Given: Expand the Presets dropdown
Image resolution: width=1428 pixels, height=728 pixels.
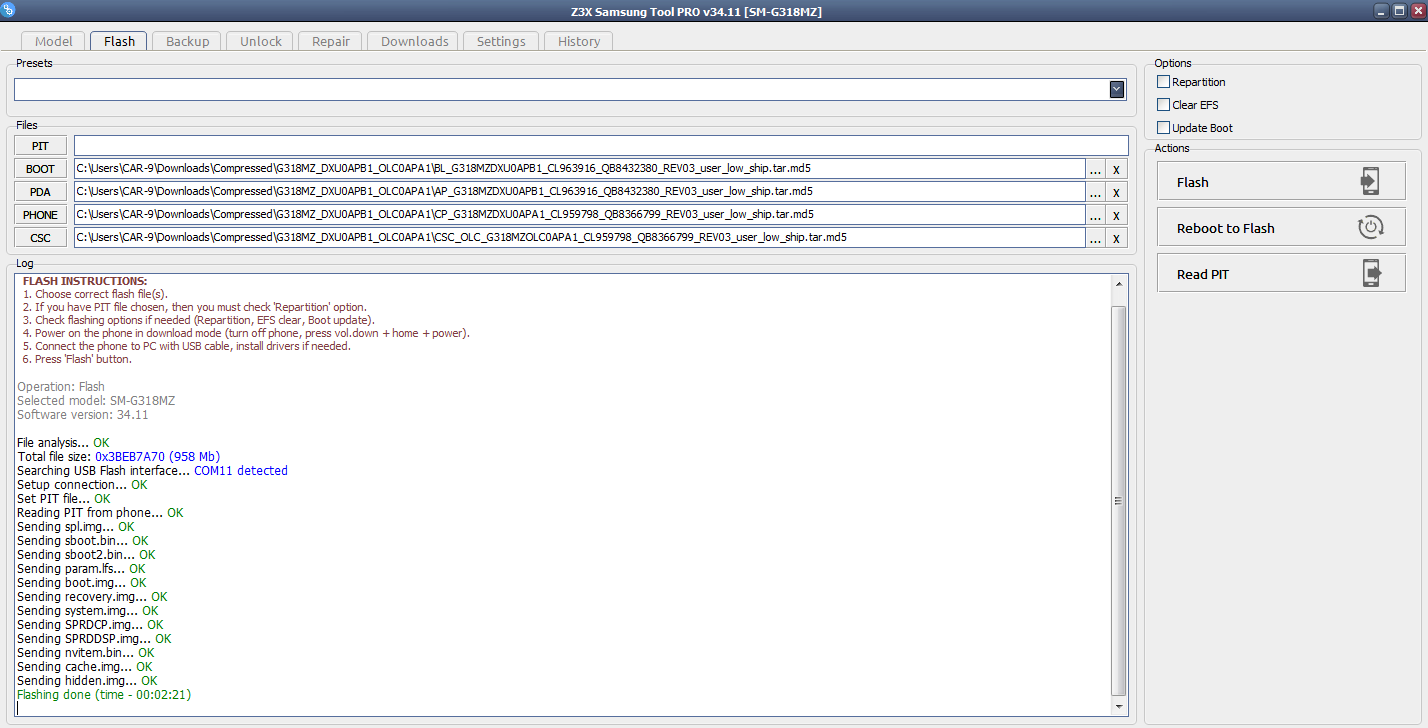Looking at the screenshot, I should click(x=1117, y=90).
